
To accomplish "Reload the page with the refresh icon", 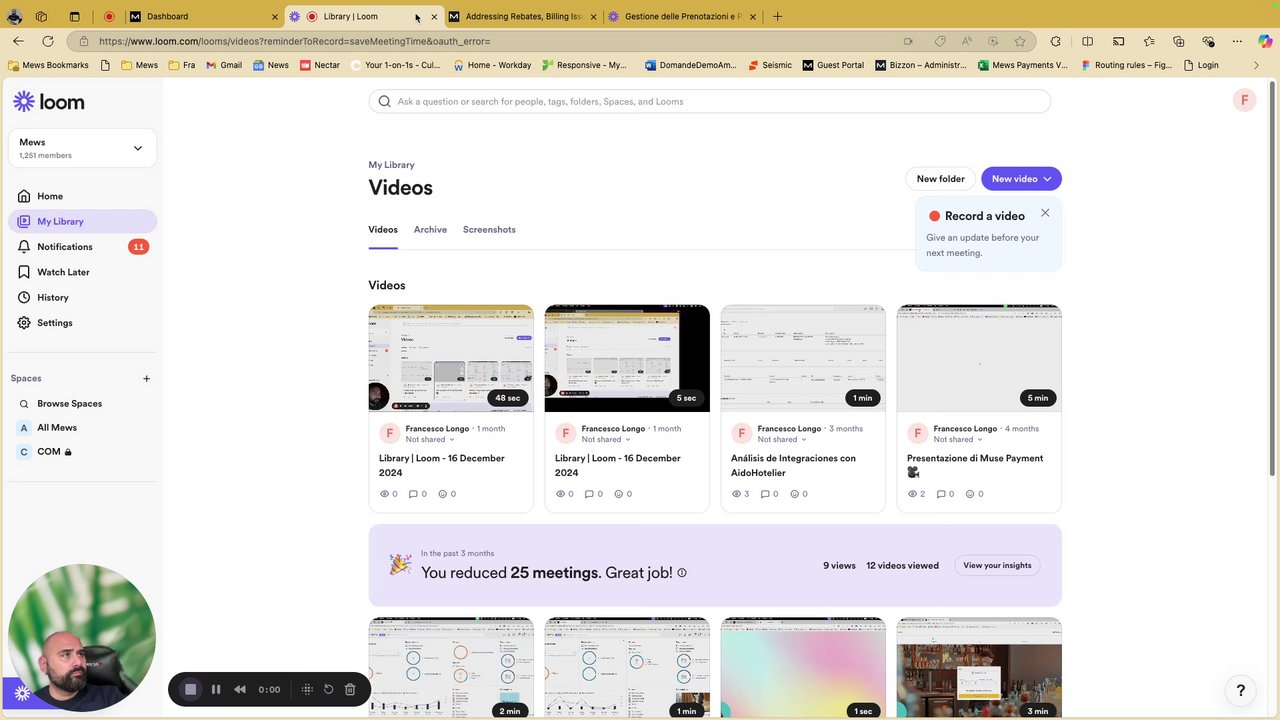I will pyautogui.click(x=47, y=41).
